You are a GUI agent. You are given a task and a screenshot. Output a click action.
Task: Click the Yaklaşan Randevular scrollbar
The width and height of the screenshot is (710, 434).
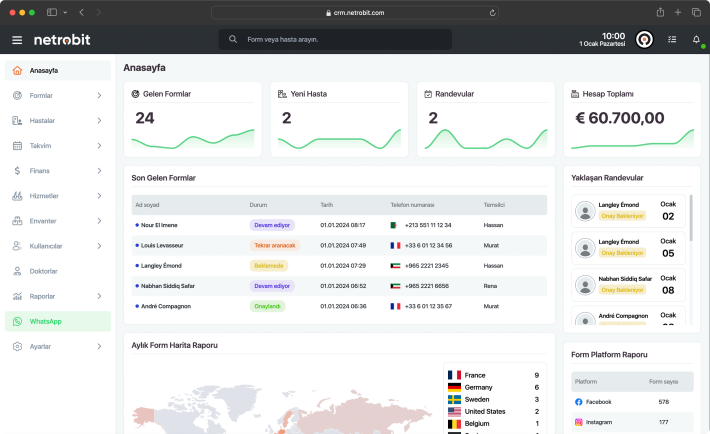(x=691, y=215)
